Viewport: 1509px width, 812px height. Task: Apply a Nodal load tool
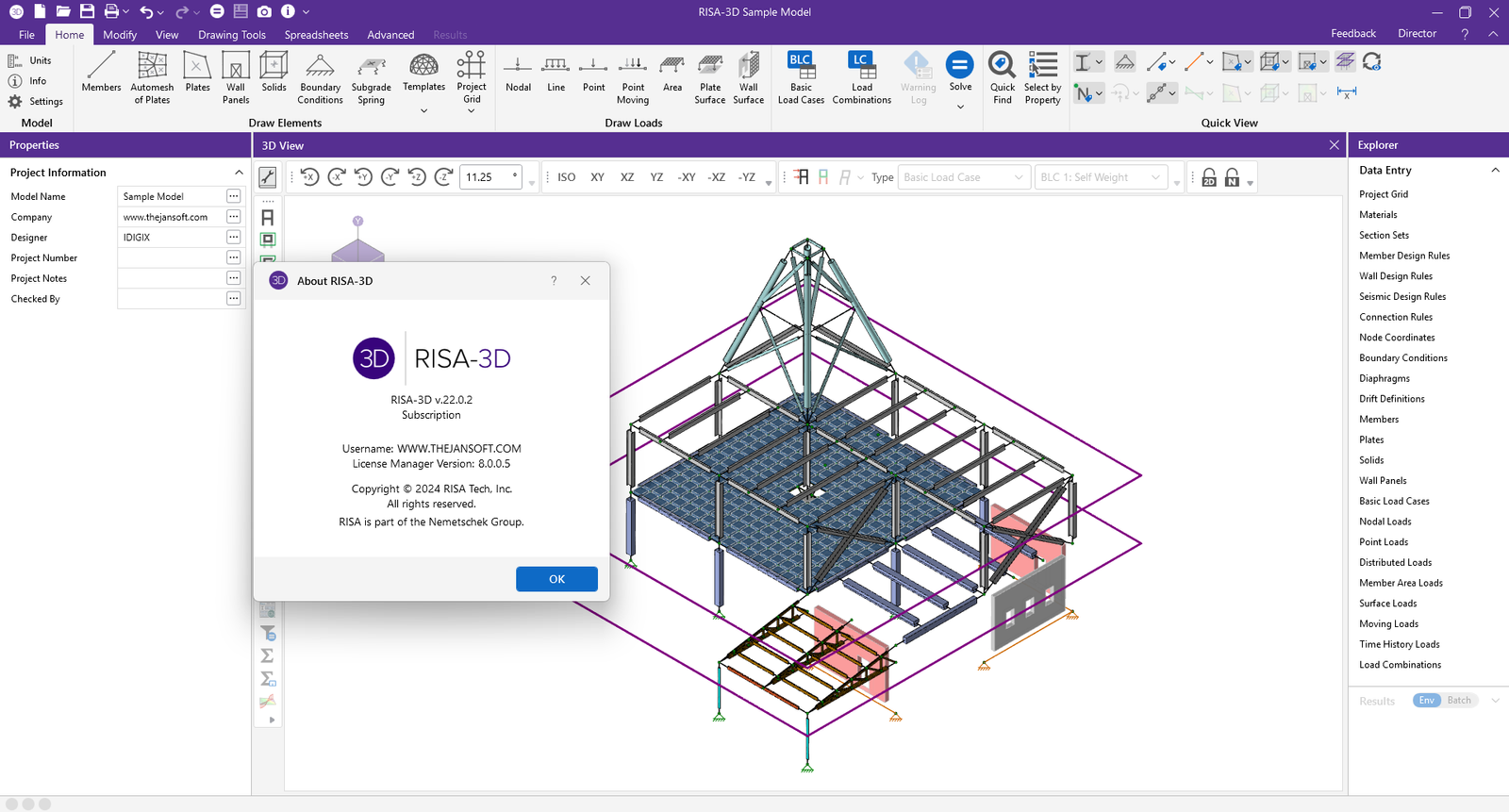coord(518,74)
